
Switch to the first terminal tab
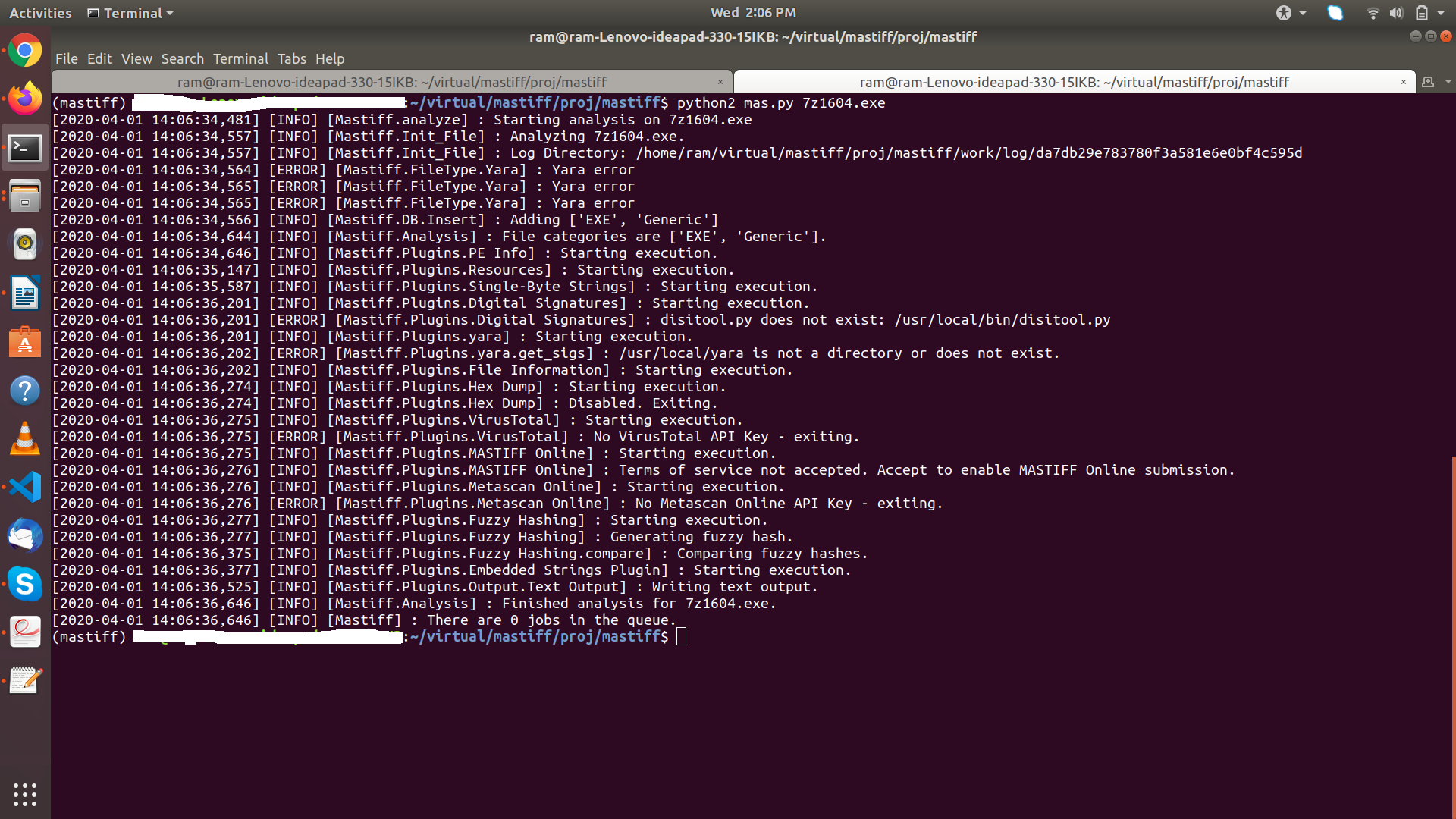point(391,82)
